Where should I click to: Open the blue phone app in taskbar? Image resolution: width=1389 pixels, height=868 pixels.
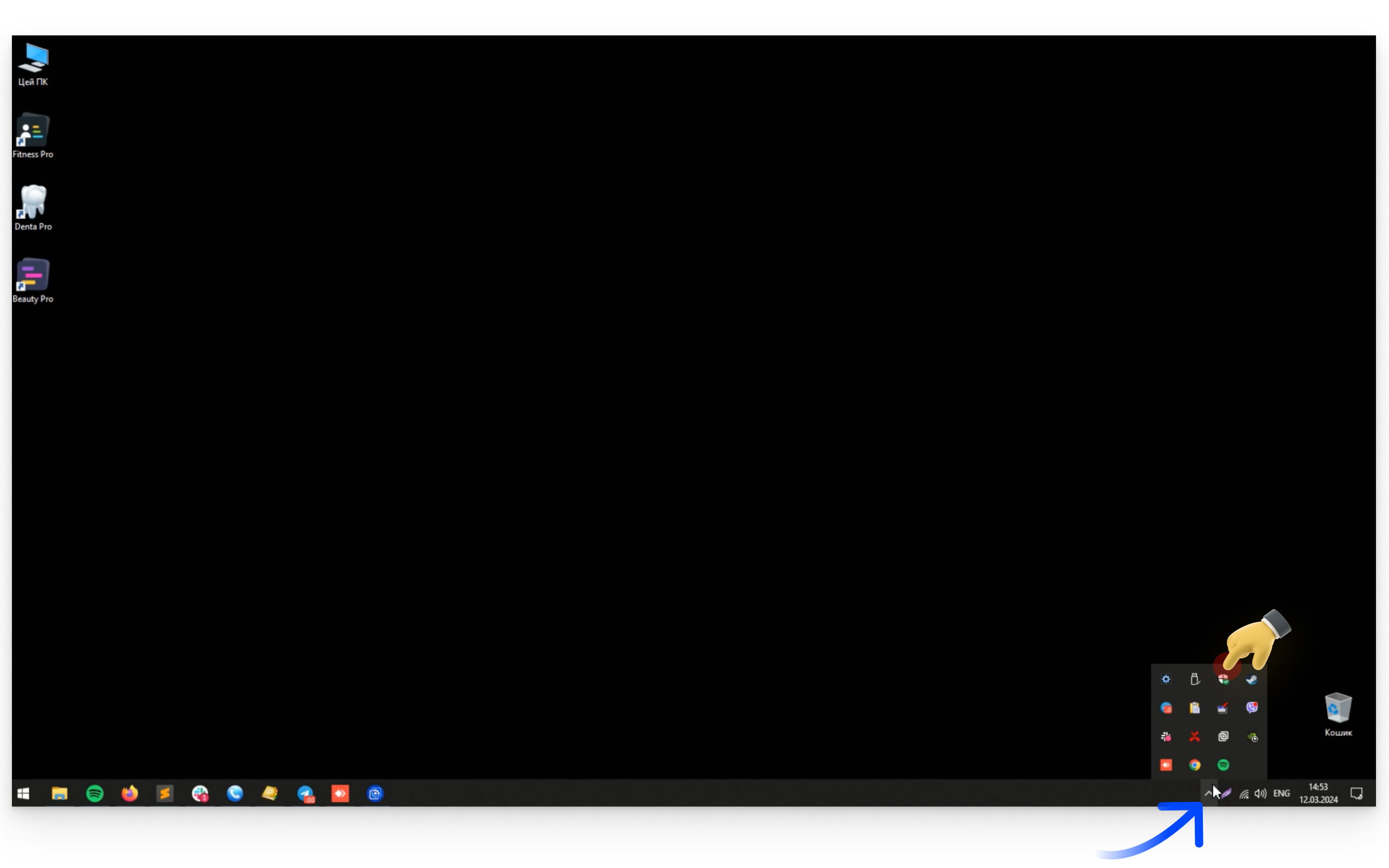pyautogui.click(x=235, y=793)
